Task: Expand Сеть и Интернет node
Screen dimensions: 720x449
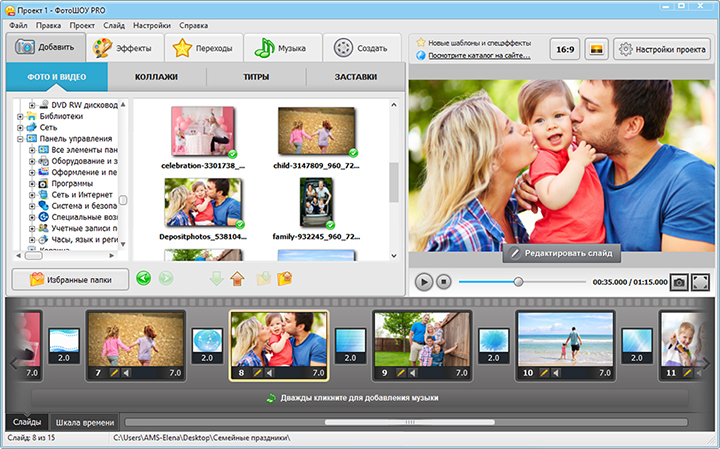Action: tap(32, 195)
